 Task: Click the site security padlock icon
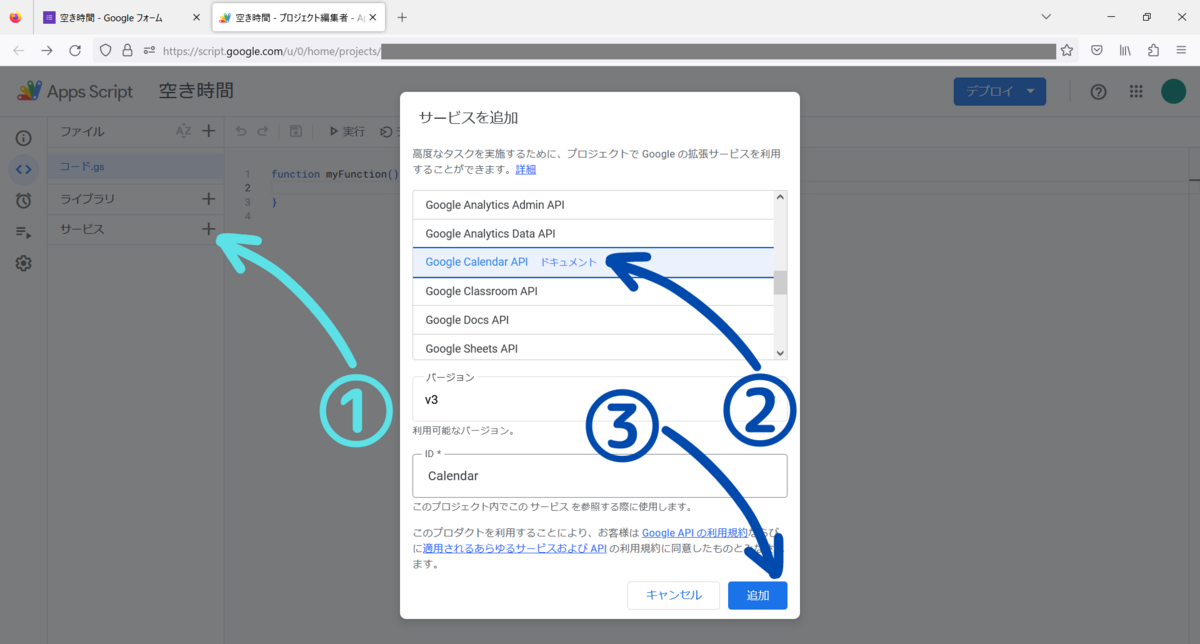(x=127, y=50)
